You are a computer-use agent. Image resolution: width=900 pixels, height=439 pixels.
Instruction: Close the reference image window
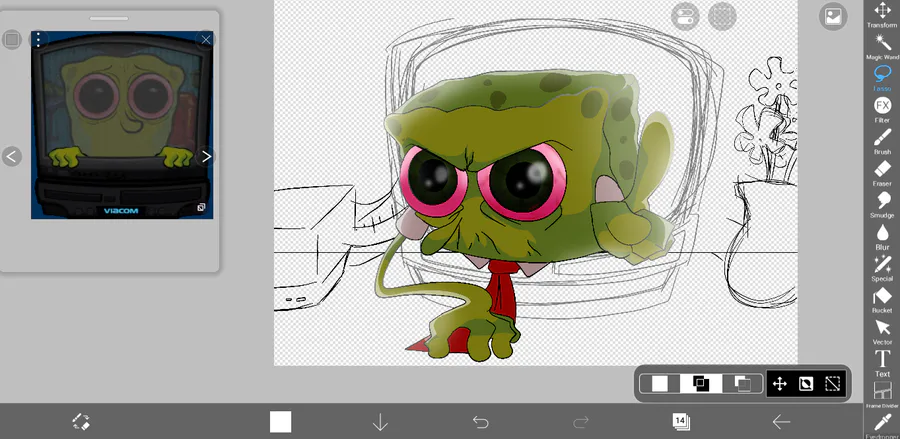click(205, 40)
